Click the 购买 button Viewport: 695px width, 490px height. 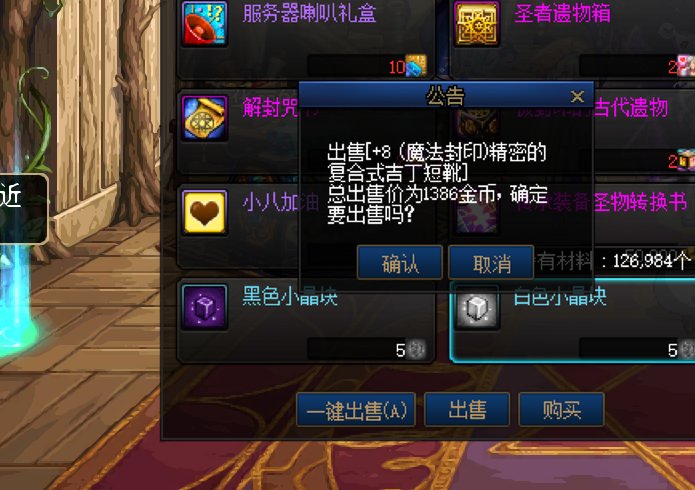tap(562, 410)
